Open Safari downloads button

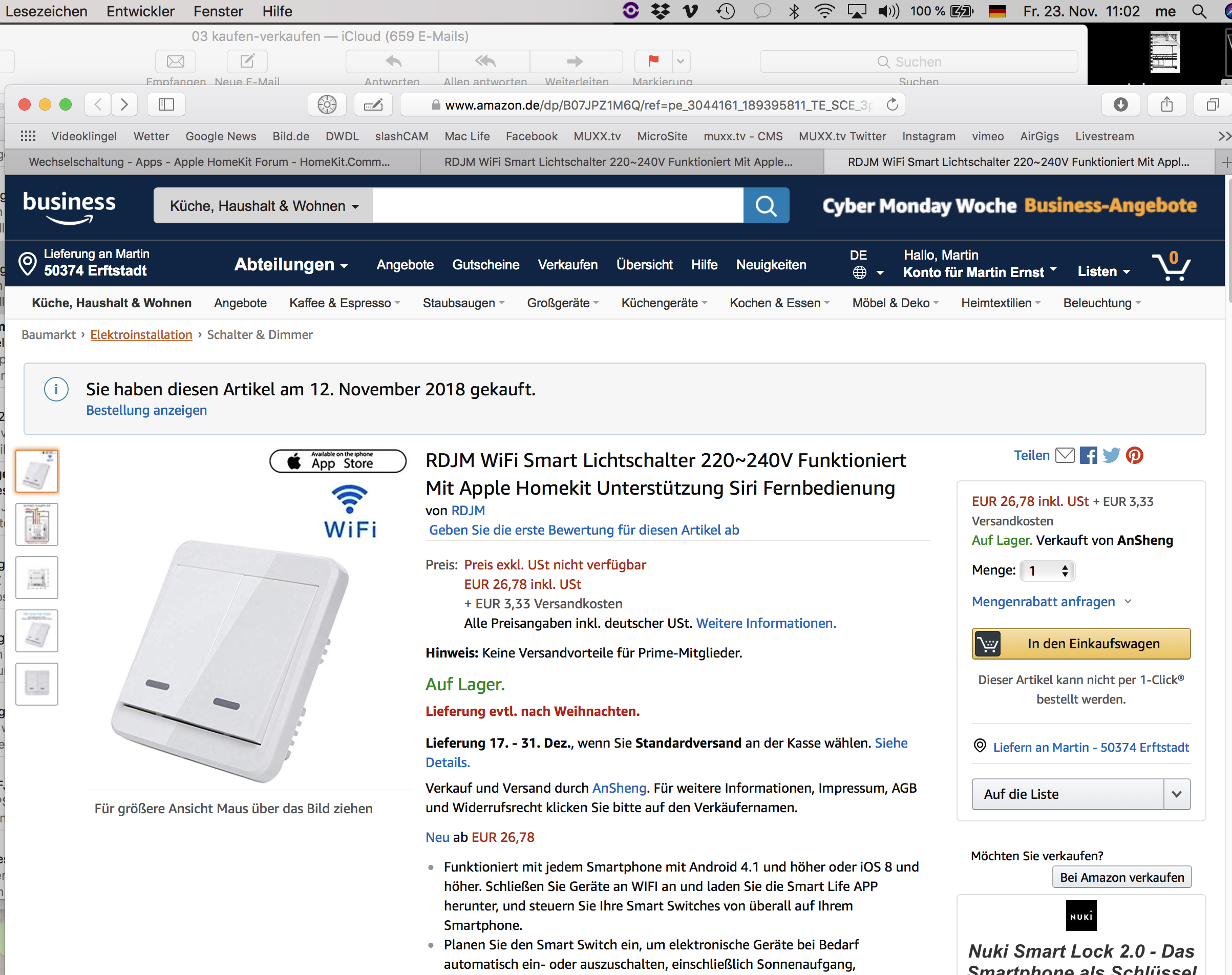(1121, 104)
